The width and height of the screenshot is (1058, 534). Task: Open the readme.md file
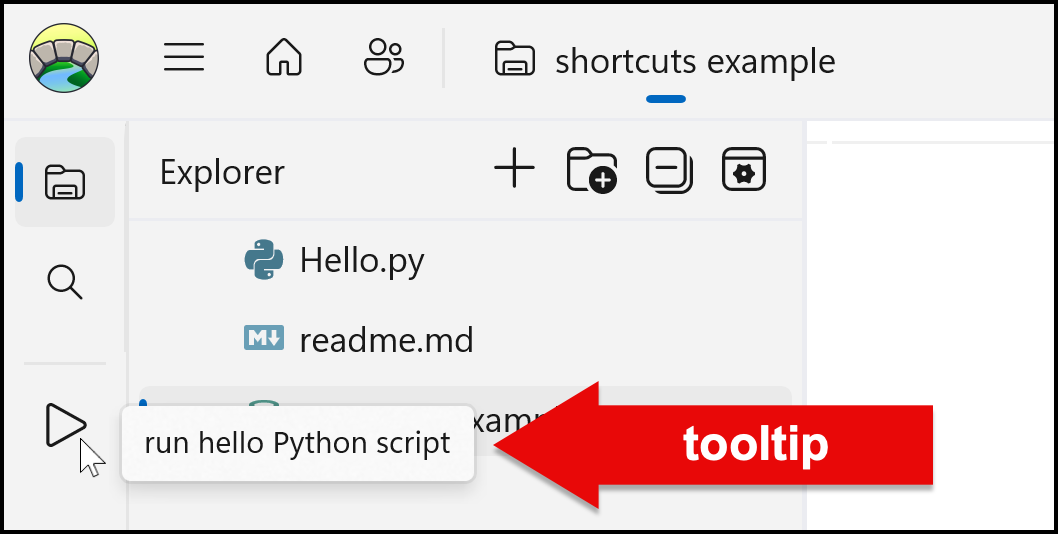(386, 340)
